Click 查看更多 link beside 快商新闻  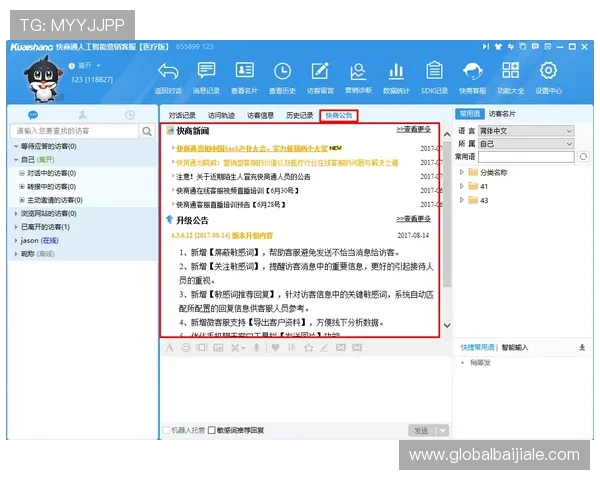pyautogui.click(x=413, y=129)
